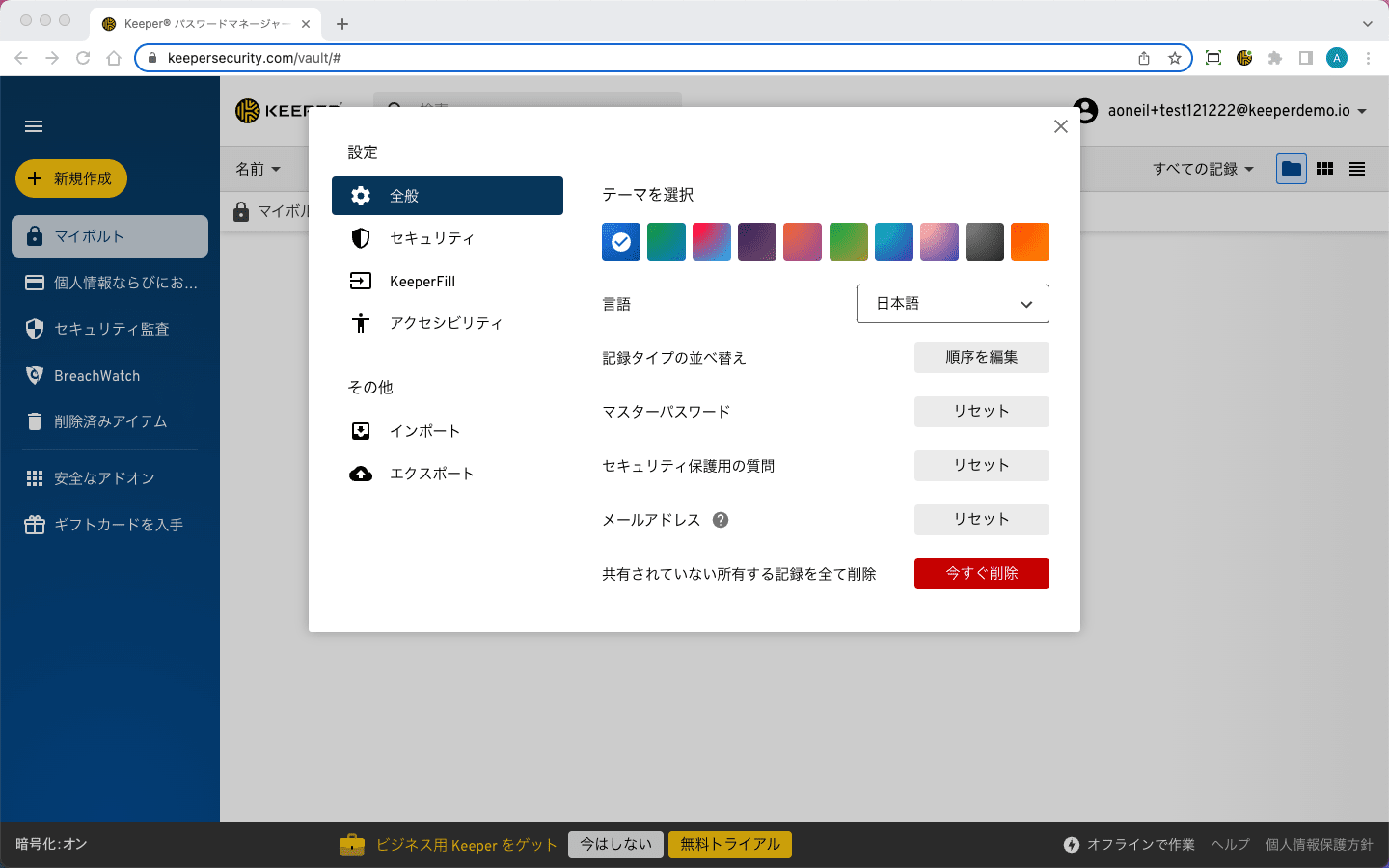Open the 言語 language dropdown
The width and height of the screenshot is (1389, 868).
pyautogui.click(x=952, y=304)
